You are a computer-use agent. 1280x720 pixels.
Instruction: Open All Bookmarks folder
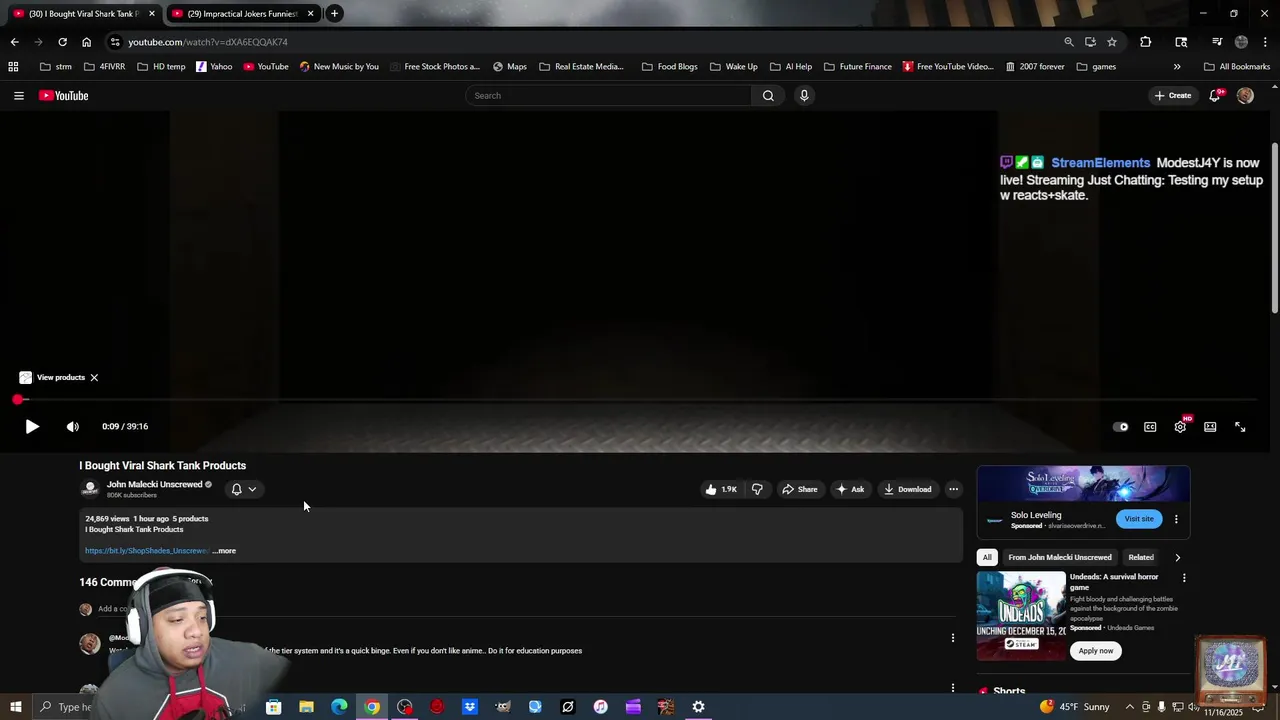click(x=1237, y=67)
